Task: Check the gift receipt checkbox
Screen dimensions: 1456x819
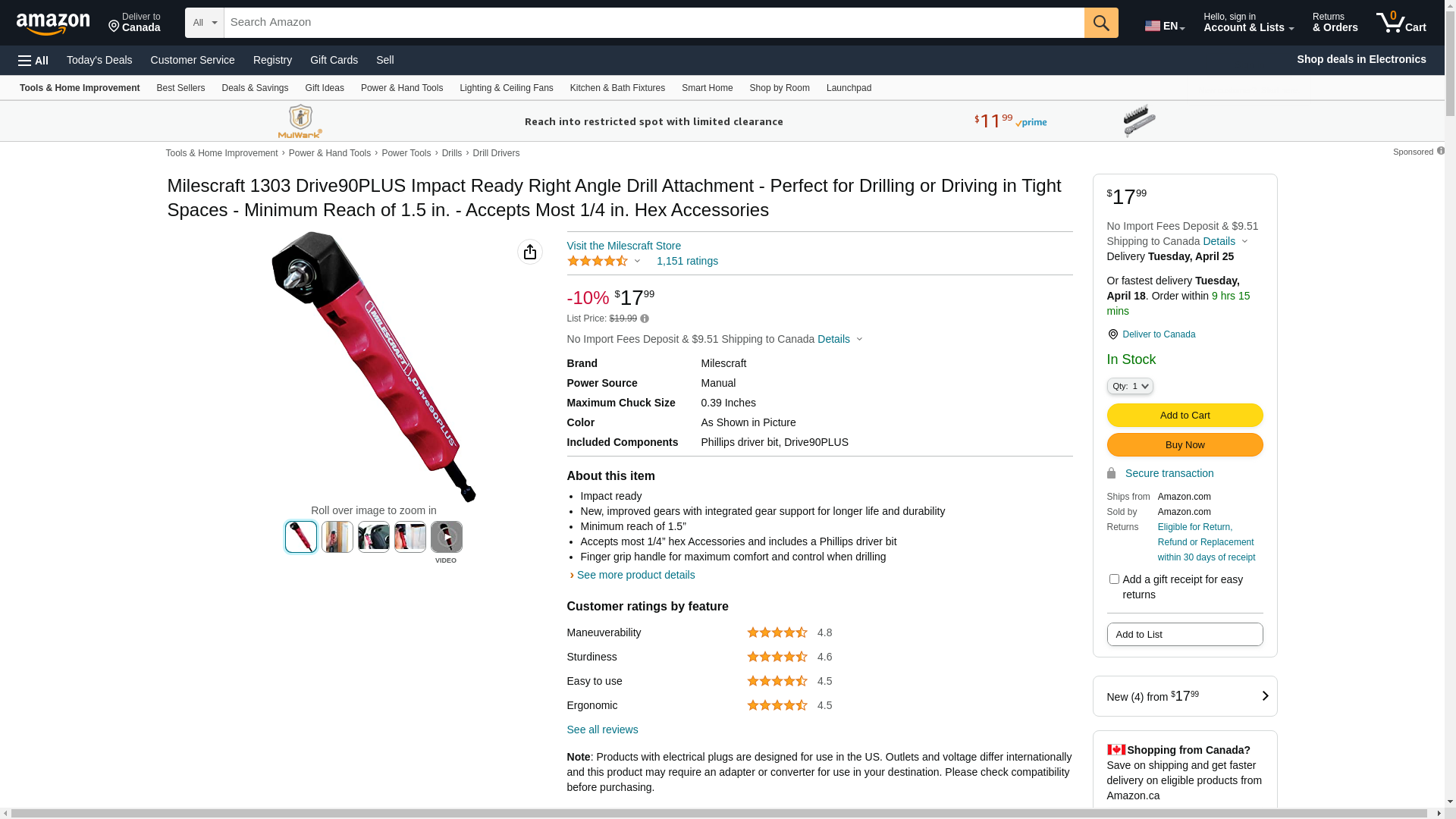Action: point(1114,579)
